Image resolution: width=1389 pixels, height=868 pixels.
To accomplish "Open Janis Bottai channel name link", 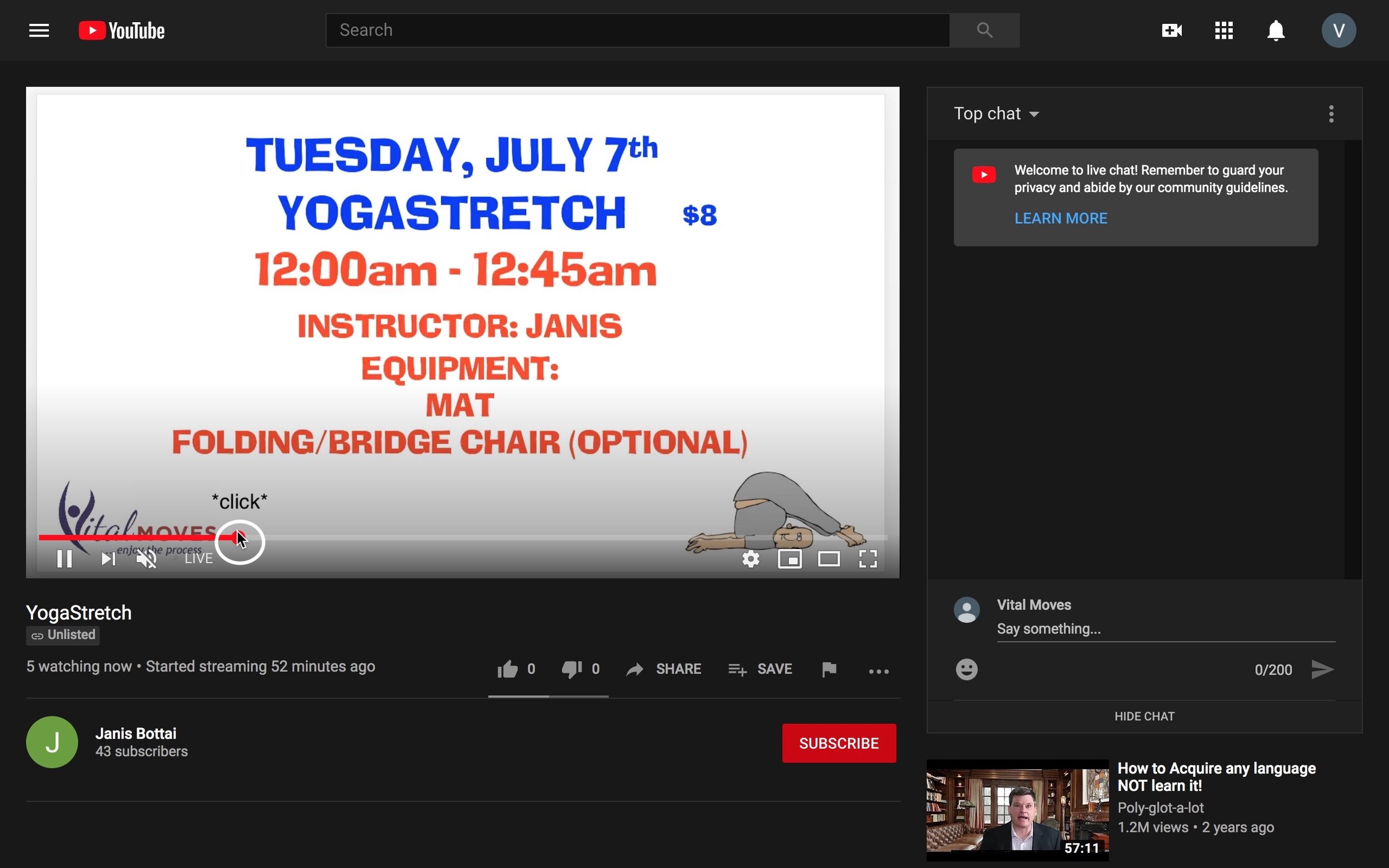I will coord(136,733).
